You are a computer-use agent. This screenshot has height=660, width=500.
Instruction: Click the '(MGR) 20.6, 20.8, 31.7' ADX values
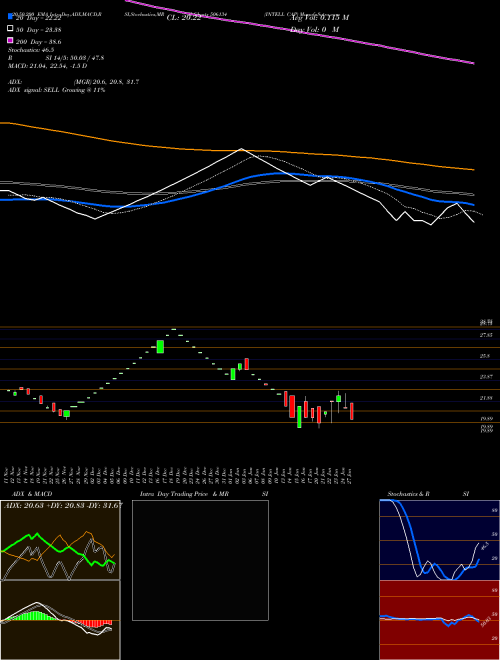point(106,82)
